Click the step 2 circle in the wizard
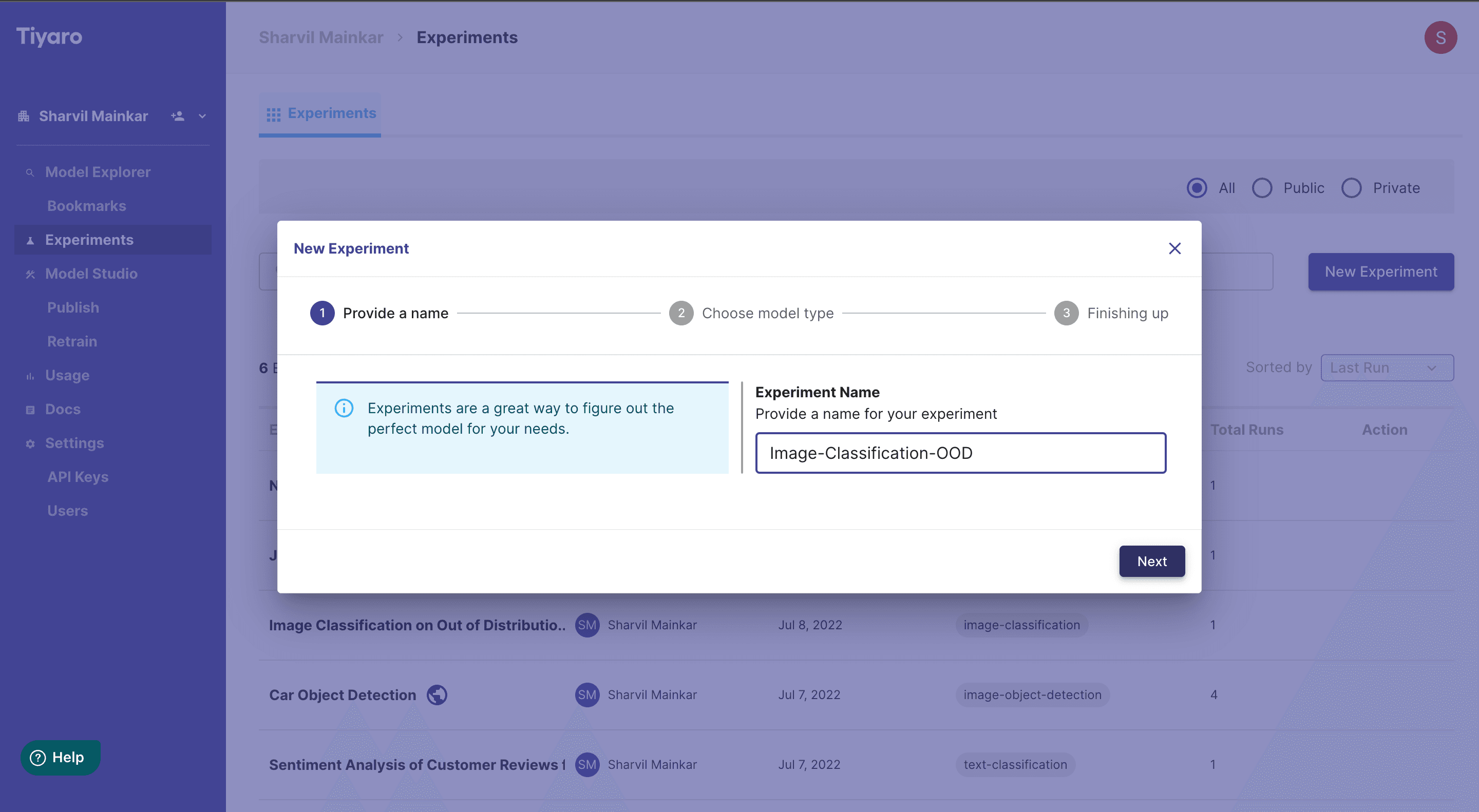Screen dimensions: 1479x812 pos(681,313)
